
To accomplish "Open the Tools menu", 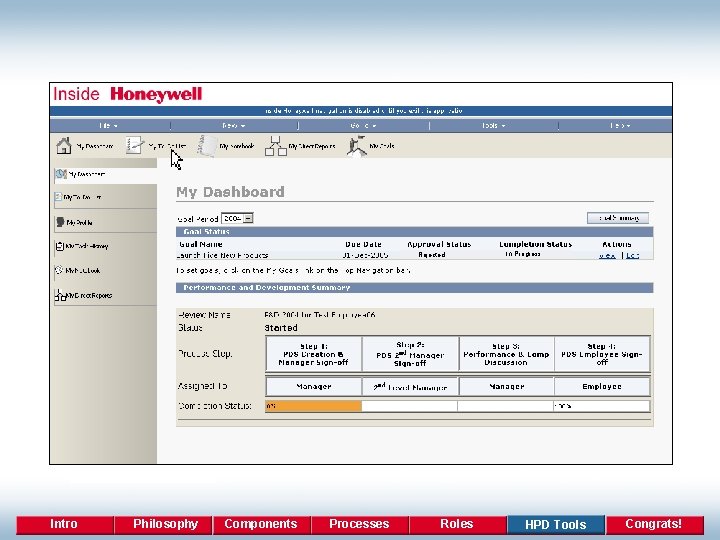I will 494,125.
